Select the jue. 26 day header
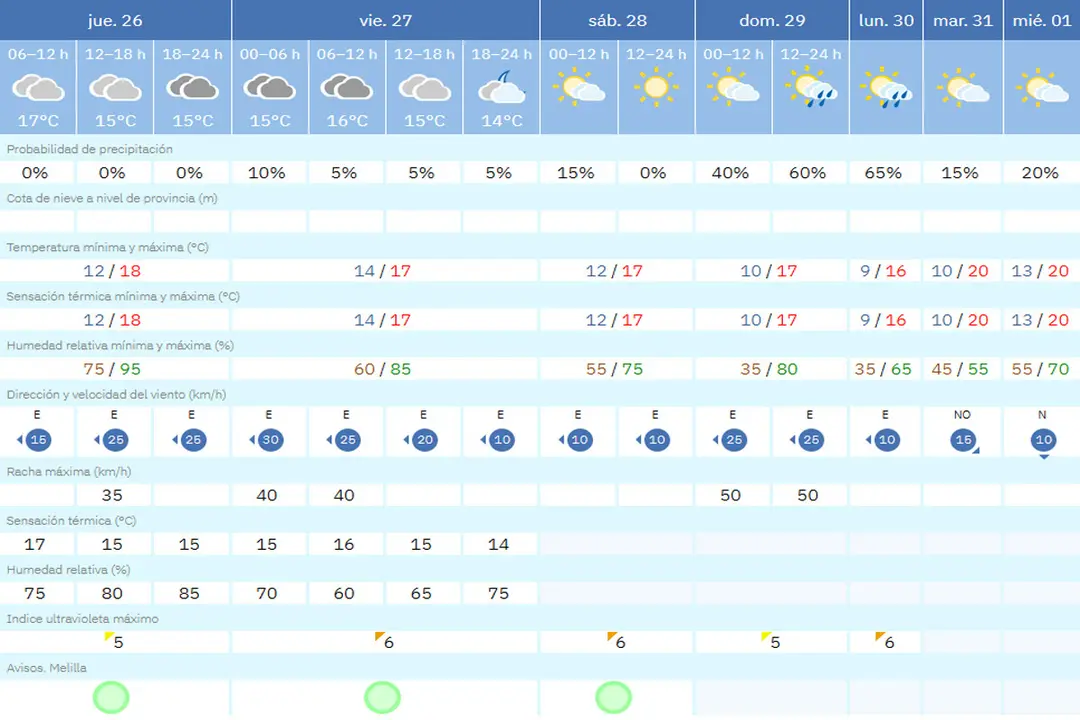This screenshot has height=720, width=1080. pyautogui.click(x=115, y=20)
